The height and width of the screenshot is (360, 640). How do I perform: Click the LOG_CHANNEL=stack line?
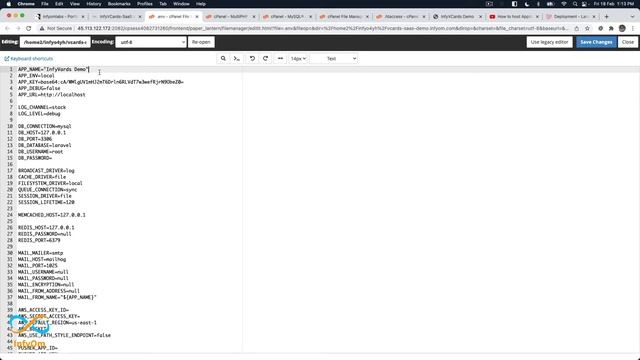(42, 107)
